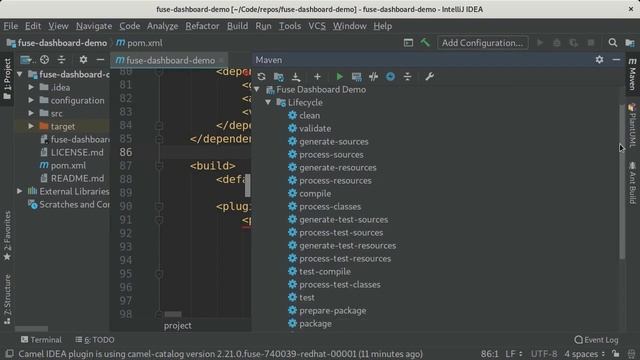Collapse all in Project panel

[61, 60]
